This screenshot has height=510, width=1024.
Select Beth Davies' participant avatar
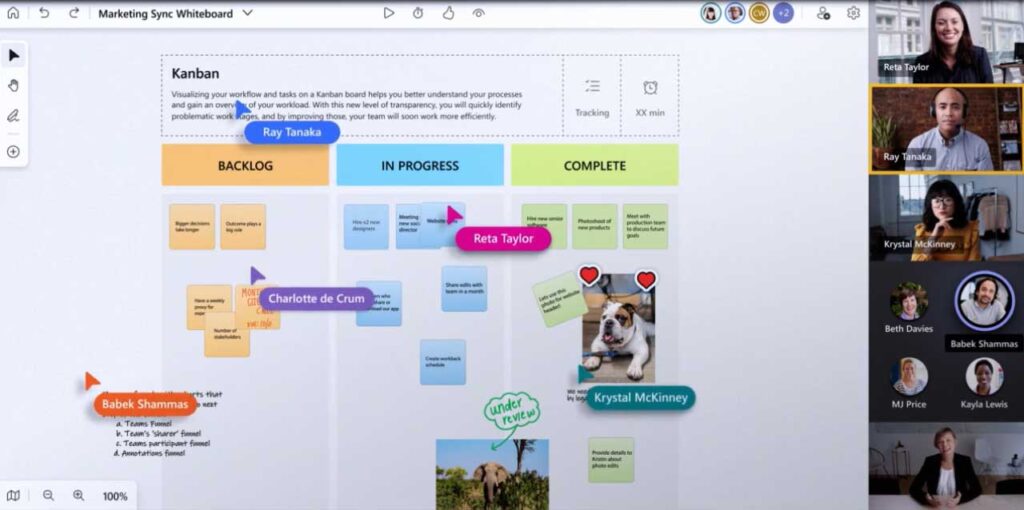(908, 301)
